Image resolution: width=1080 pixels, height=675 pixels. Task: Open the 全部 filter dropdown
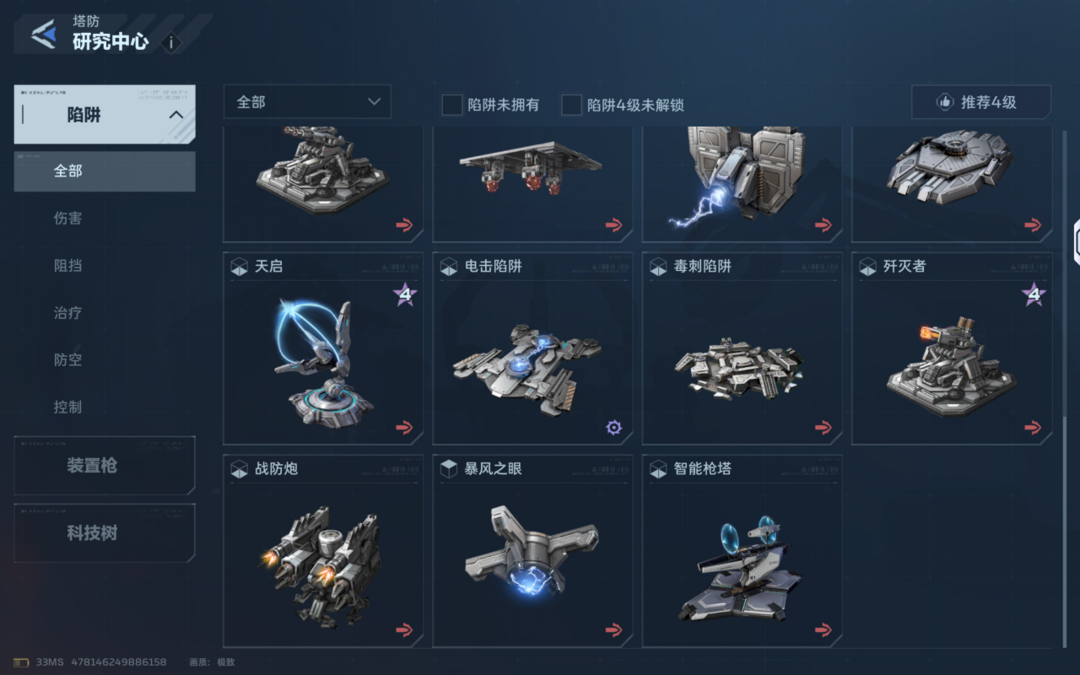coord(307,102)
